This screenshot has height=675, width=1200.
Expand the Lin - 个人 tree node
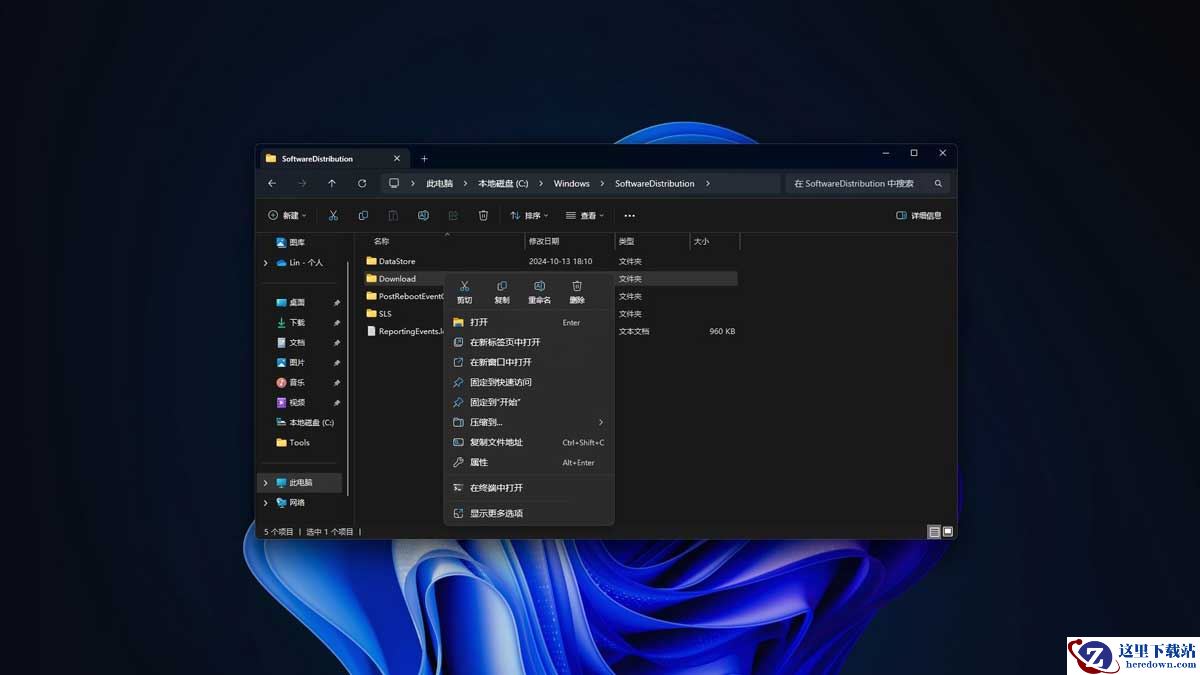coord(265,263)
